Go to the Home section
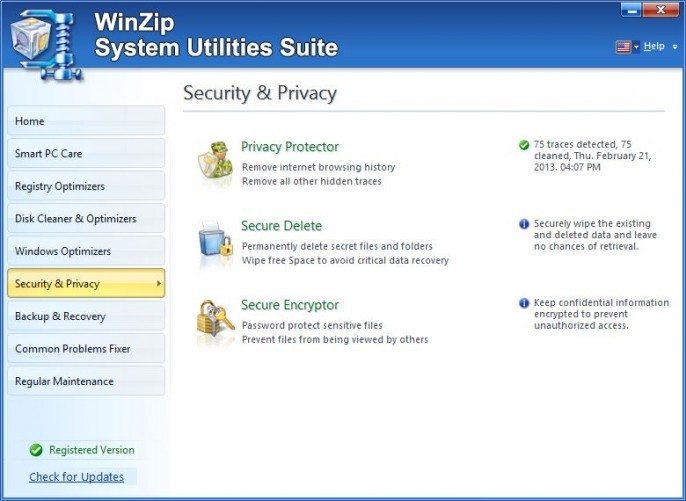686x501 pixels. pyautogui.click(x=86, y=121)
